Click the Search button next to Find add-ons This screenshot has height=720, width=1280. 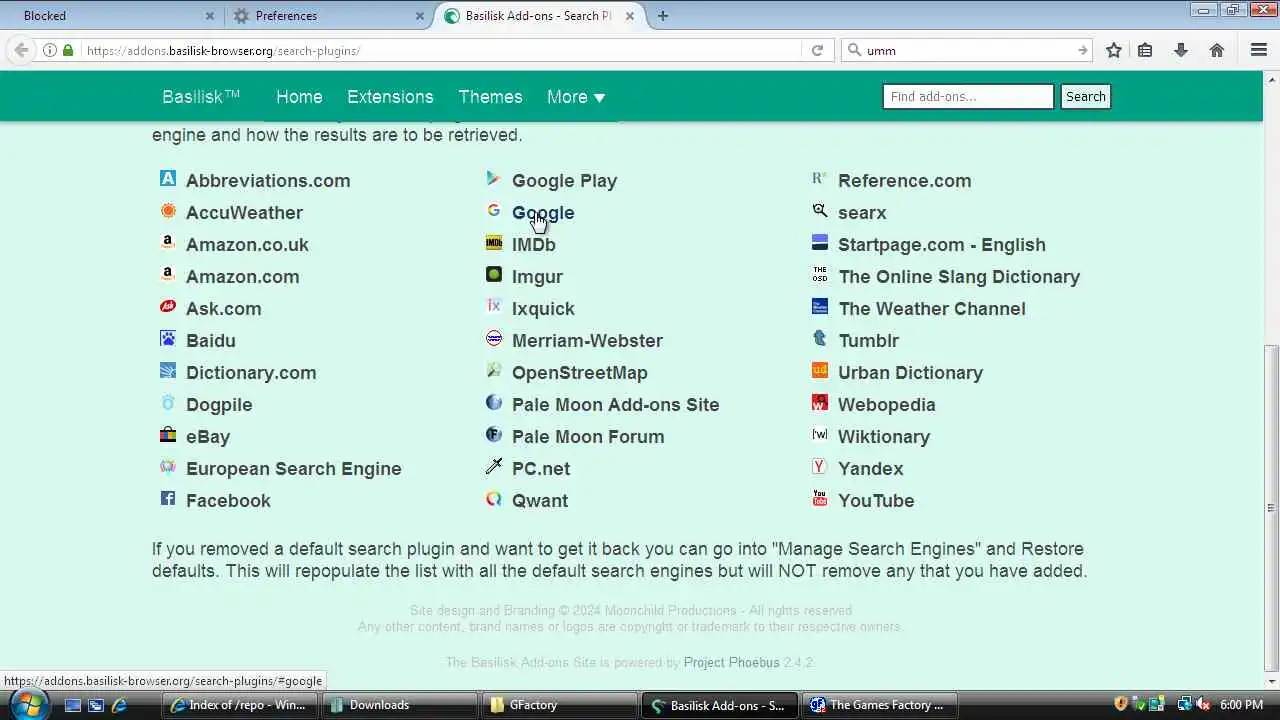click(x=1085, y=96)
